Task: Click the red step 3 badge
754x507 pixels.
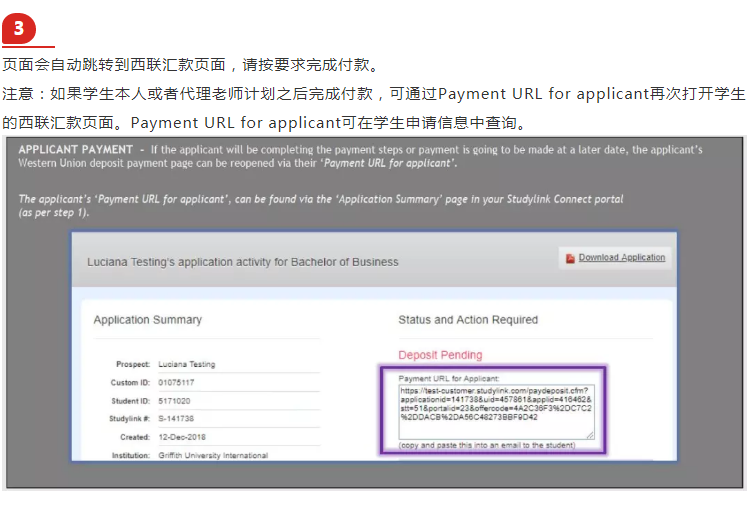Action: click(x=19, y=28)
